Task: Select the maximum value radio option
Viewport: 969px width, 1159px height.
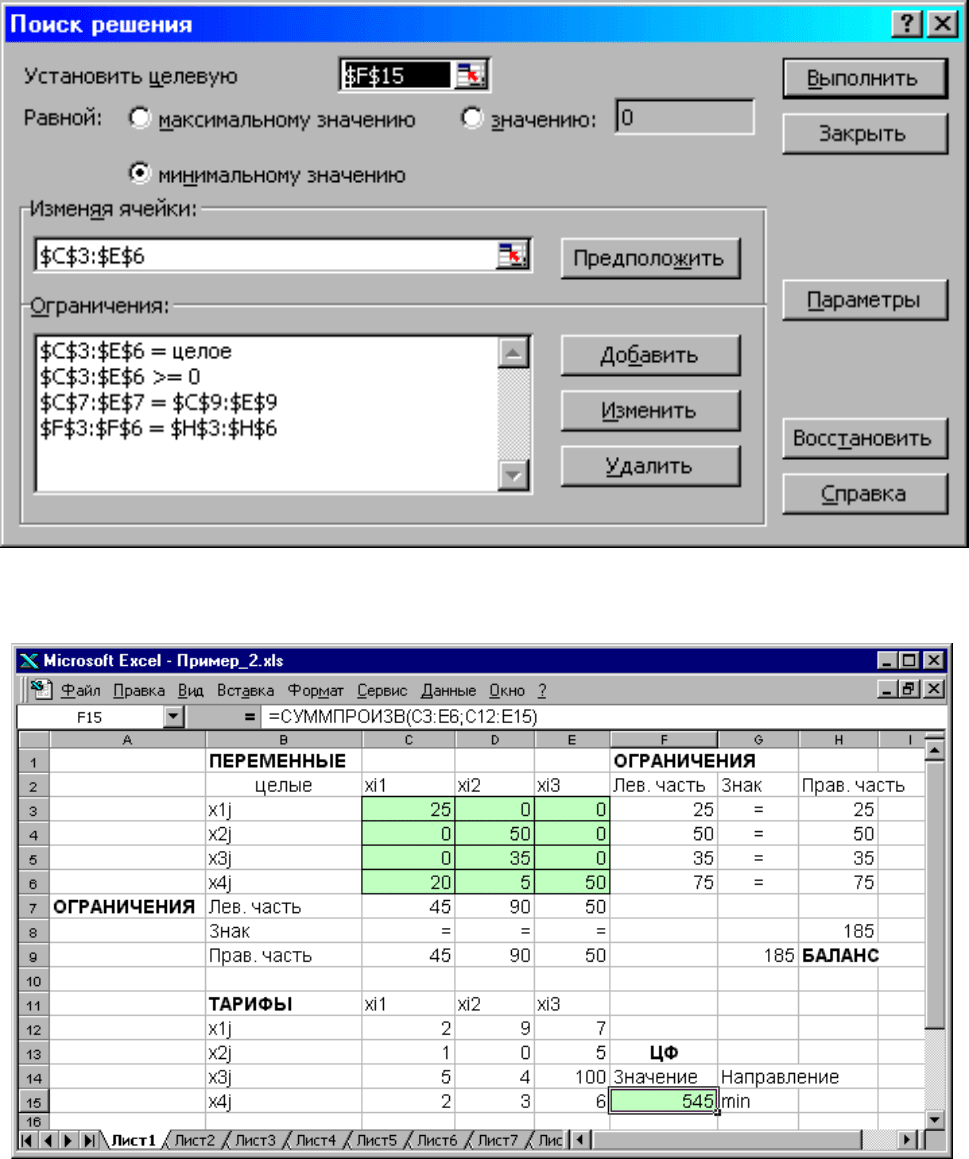Action: pyautogui.click(x=139, y=118)
